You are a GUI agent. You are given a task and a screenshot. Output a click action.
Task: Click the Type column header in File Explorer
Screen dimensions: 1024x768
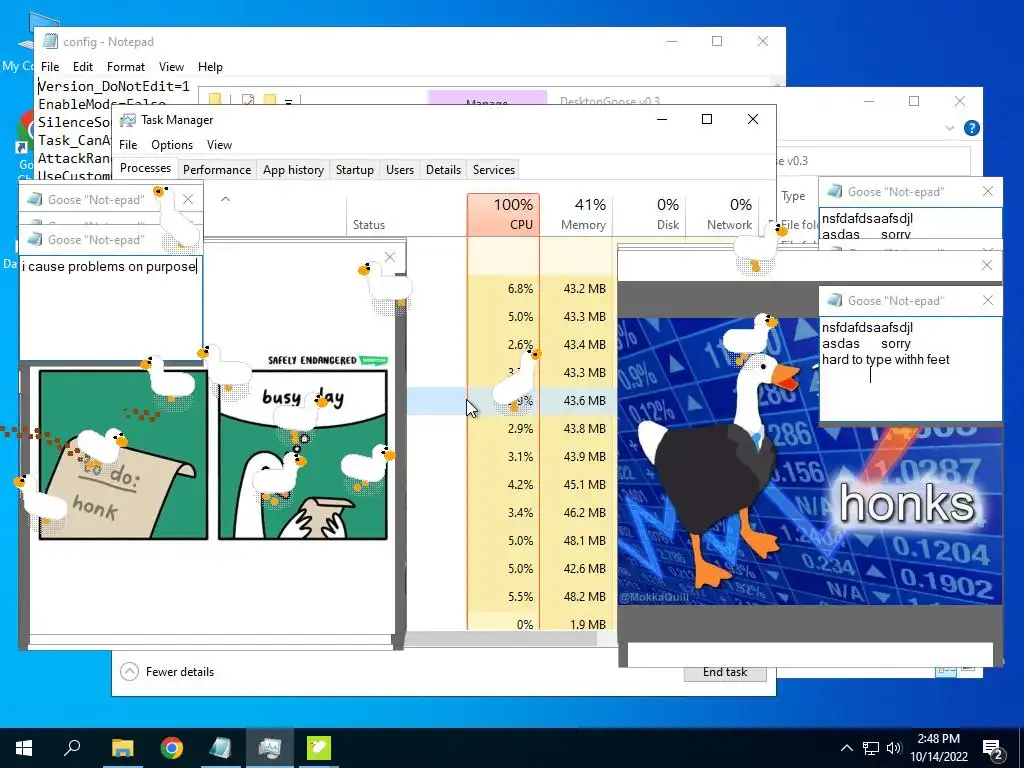pos(793,196)
